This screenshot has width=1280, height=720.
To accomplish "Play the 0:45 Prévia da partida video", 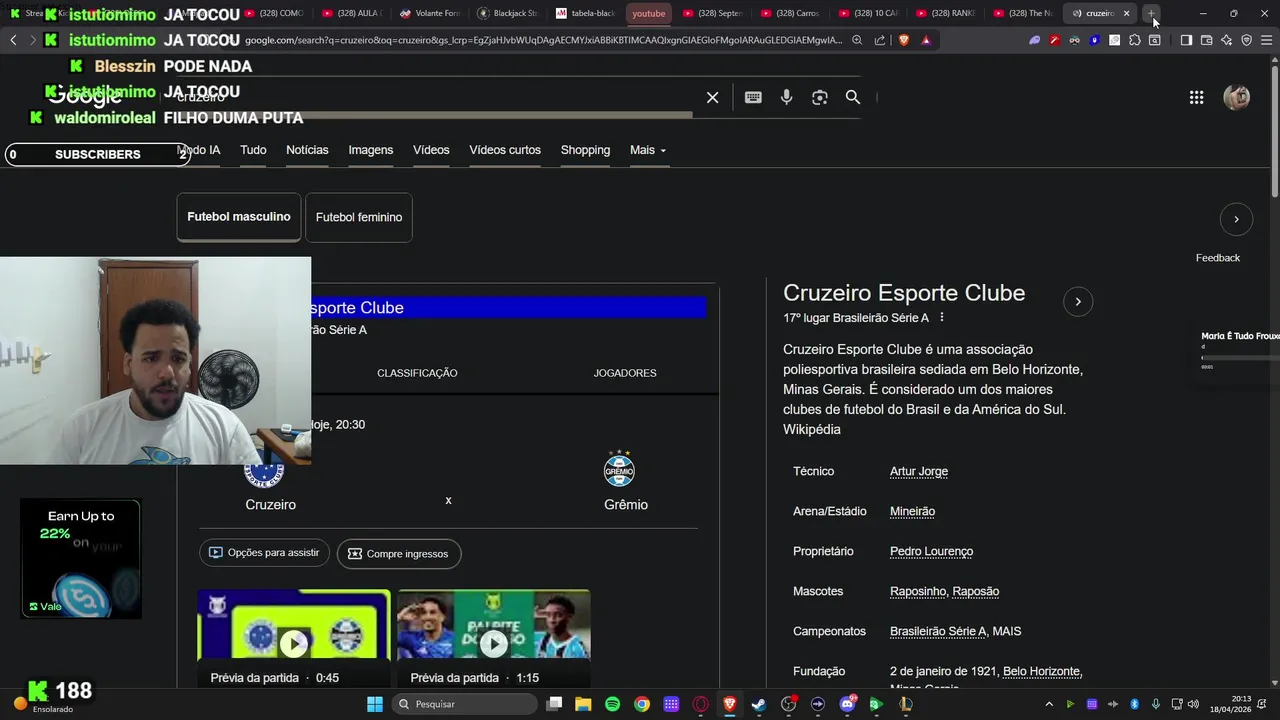I will click(x=293, y=643).
